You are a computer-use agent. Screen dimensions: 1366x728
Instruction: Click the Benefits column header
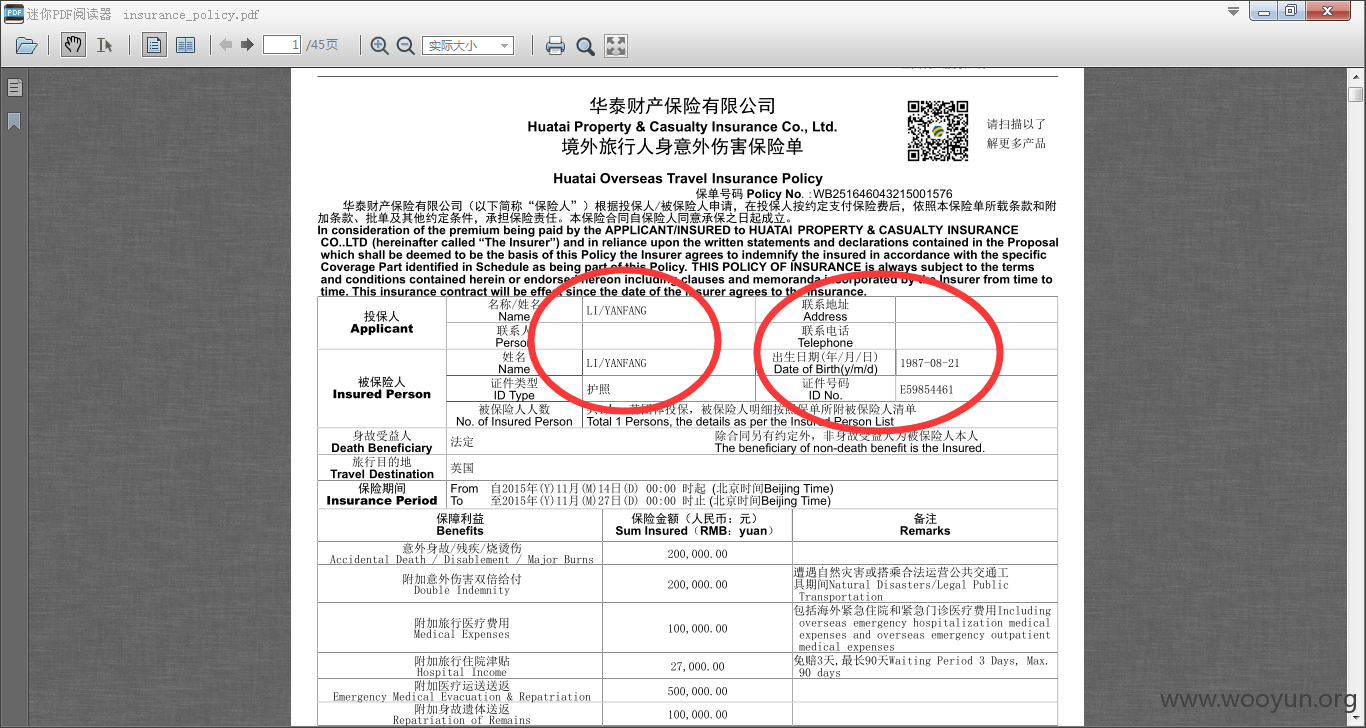(x=460, y=525)
